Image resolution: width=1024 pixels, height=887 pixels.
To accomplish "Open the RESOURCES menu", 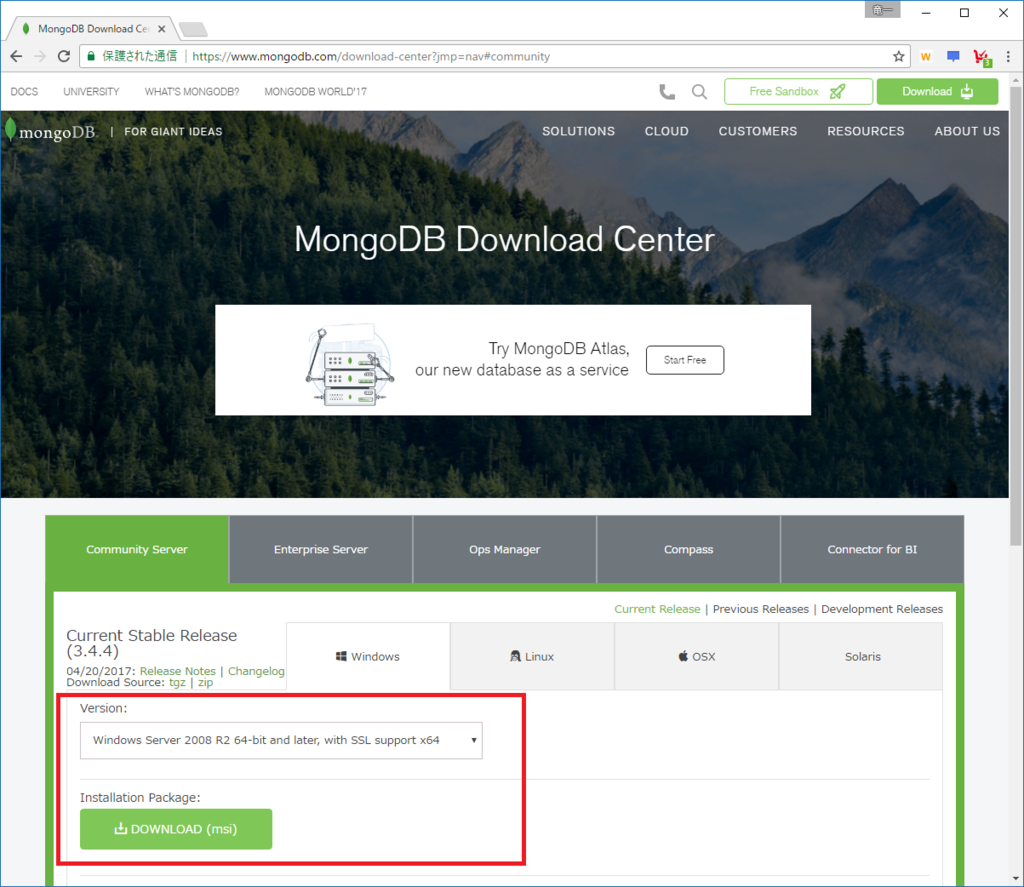I will click(x=865, y=131).
